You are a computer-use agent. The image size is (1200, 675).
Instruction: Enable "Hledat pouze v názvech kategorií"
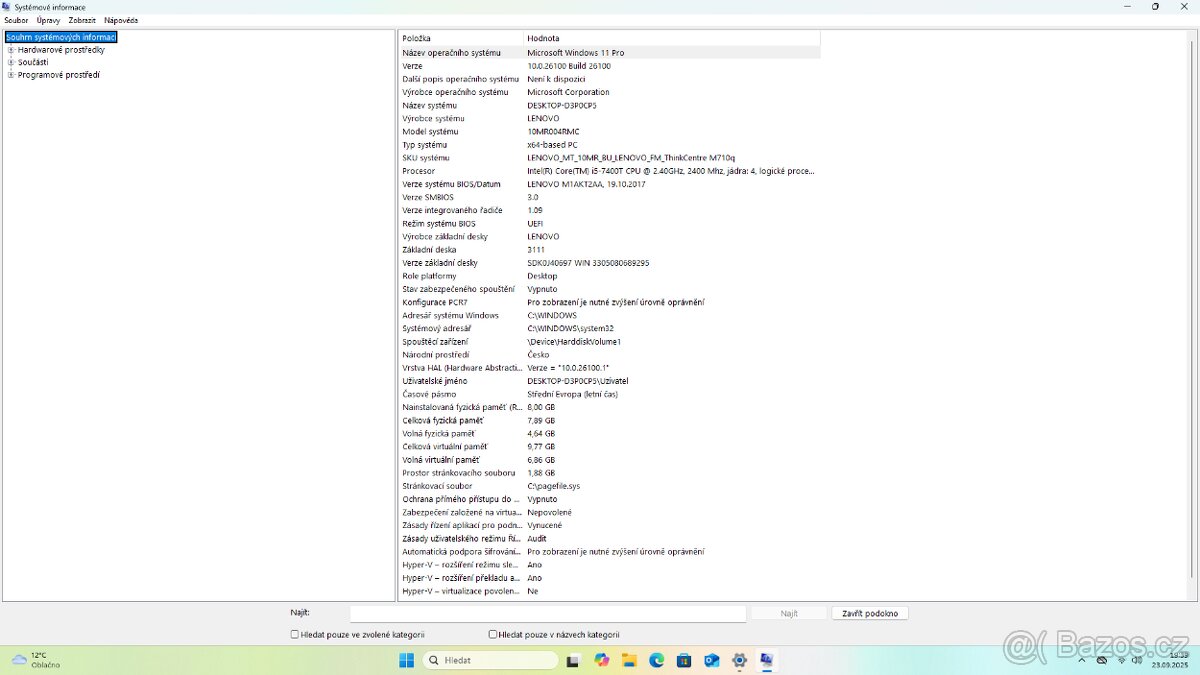(x=492, y=634)
